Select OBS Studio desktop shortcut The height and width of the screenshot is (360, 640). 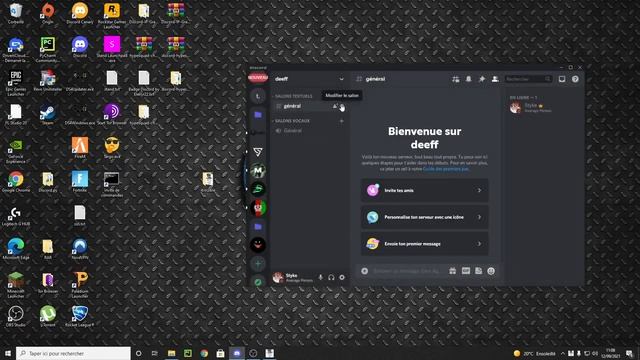pos(16,317)
